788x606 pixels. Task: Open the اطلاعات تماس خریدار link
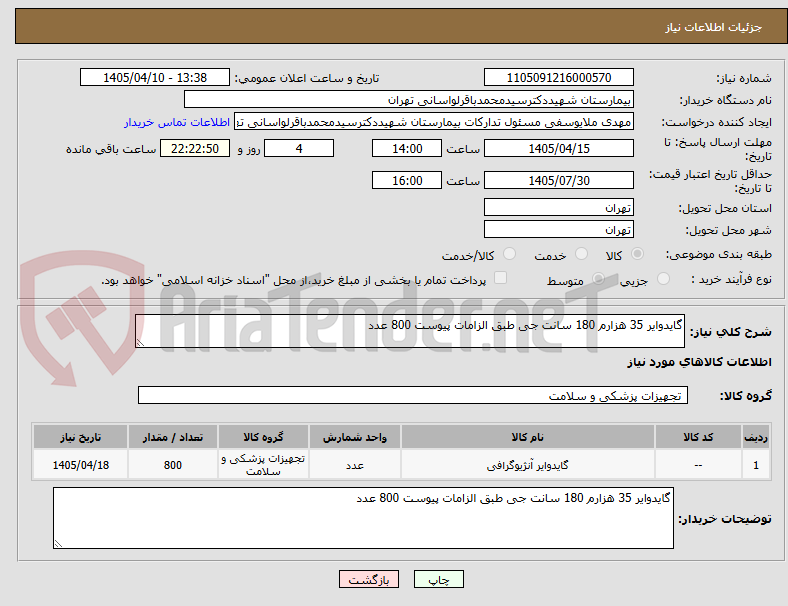[177, 122]
